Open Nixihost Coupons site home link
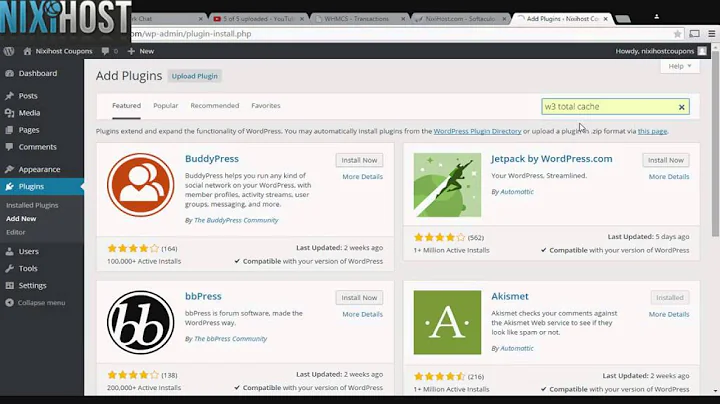Screen dimensions: 720x404 point(58,51)
